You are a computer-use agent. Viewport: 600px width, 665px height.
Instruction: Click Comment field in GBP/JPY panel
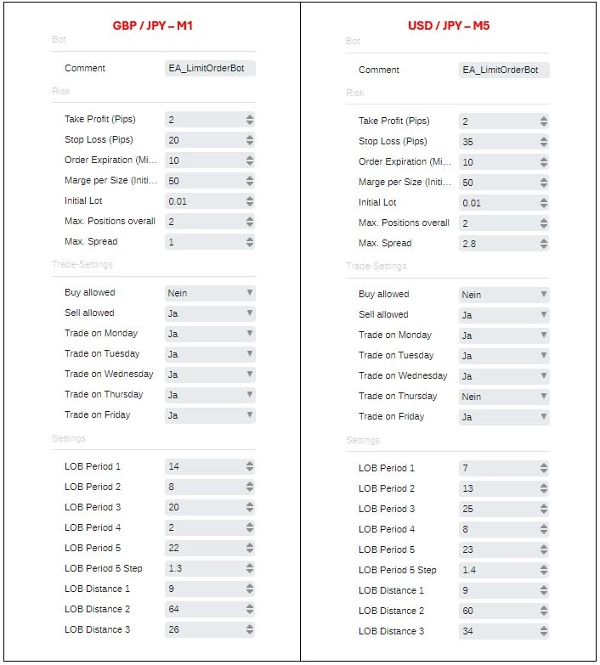[x=210, y=69]
